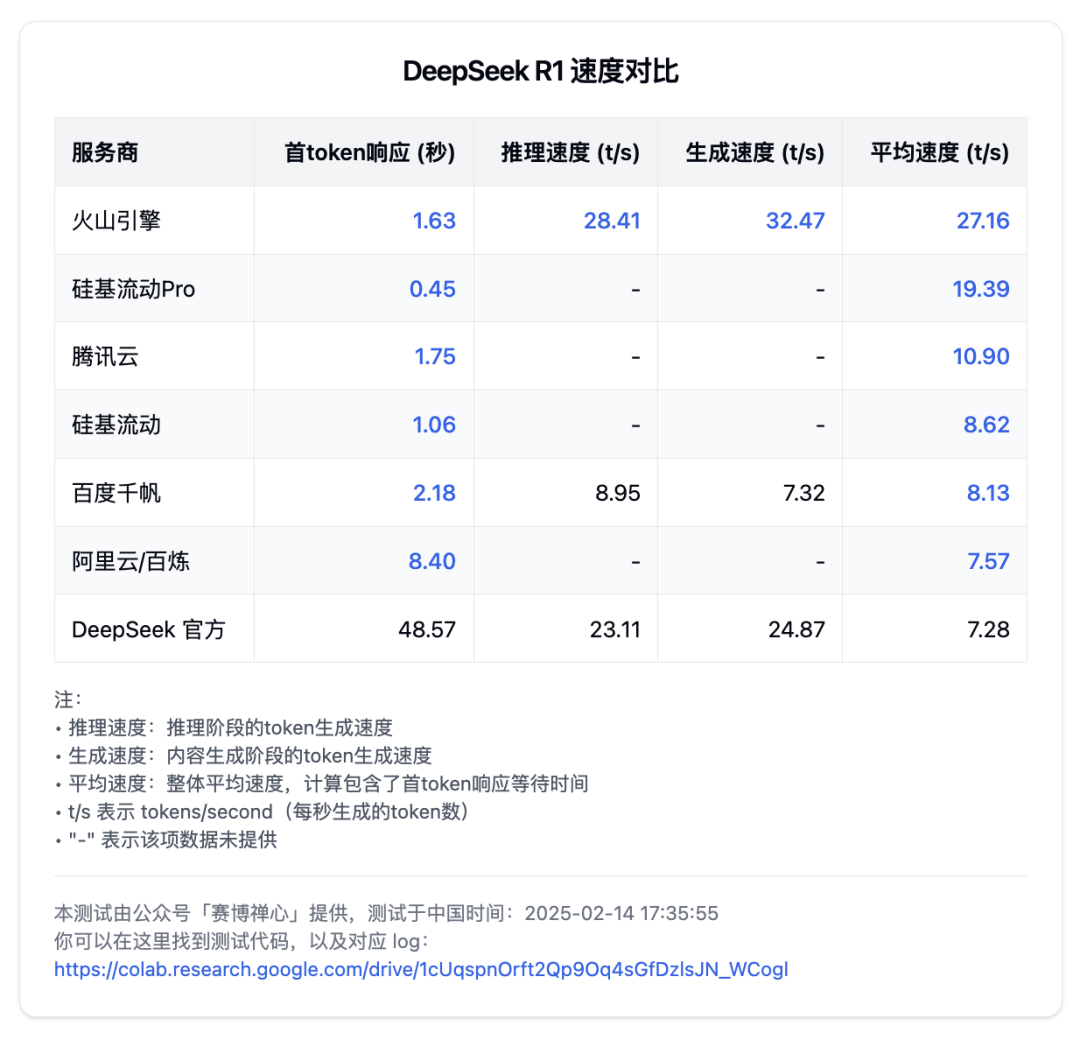1080x1040 pixels.
Task: Click the value "8.40" for 阿里云/百炼
Action: click(432, 561)
